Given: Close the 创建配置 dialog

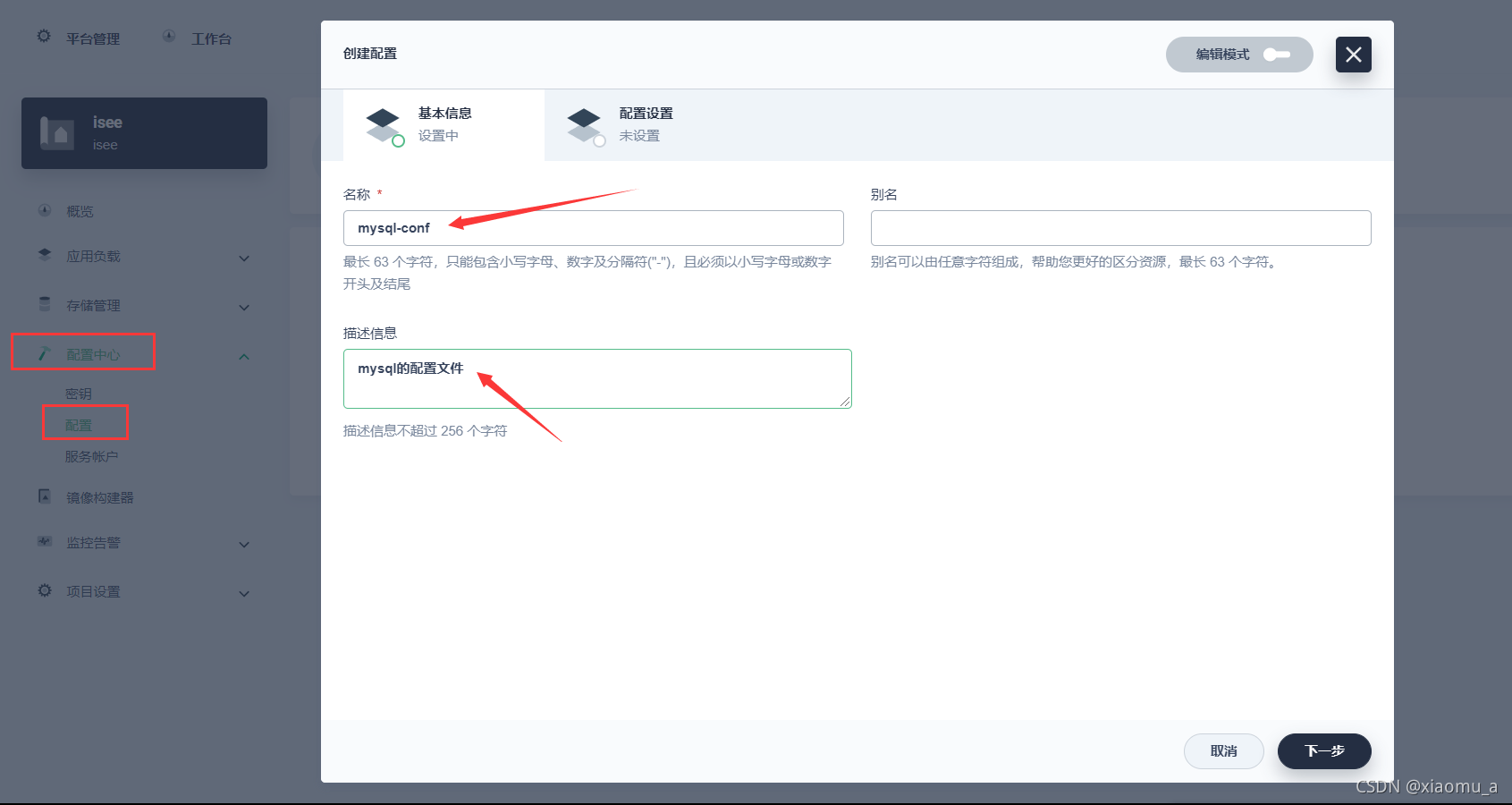Looking at the screenshot, I should coord(1353,55).
